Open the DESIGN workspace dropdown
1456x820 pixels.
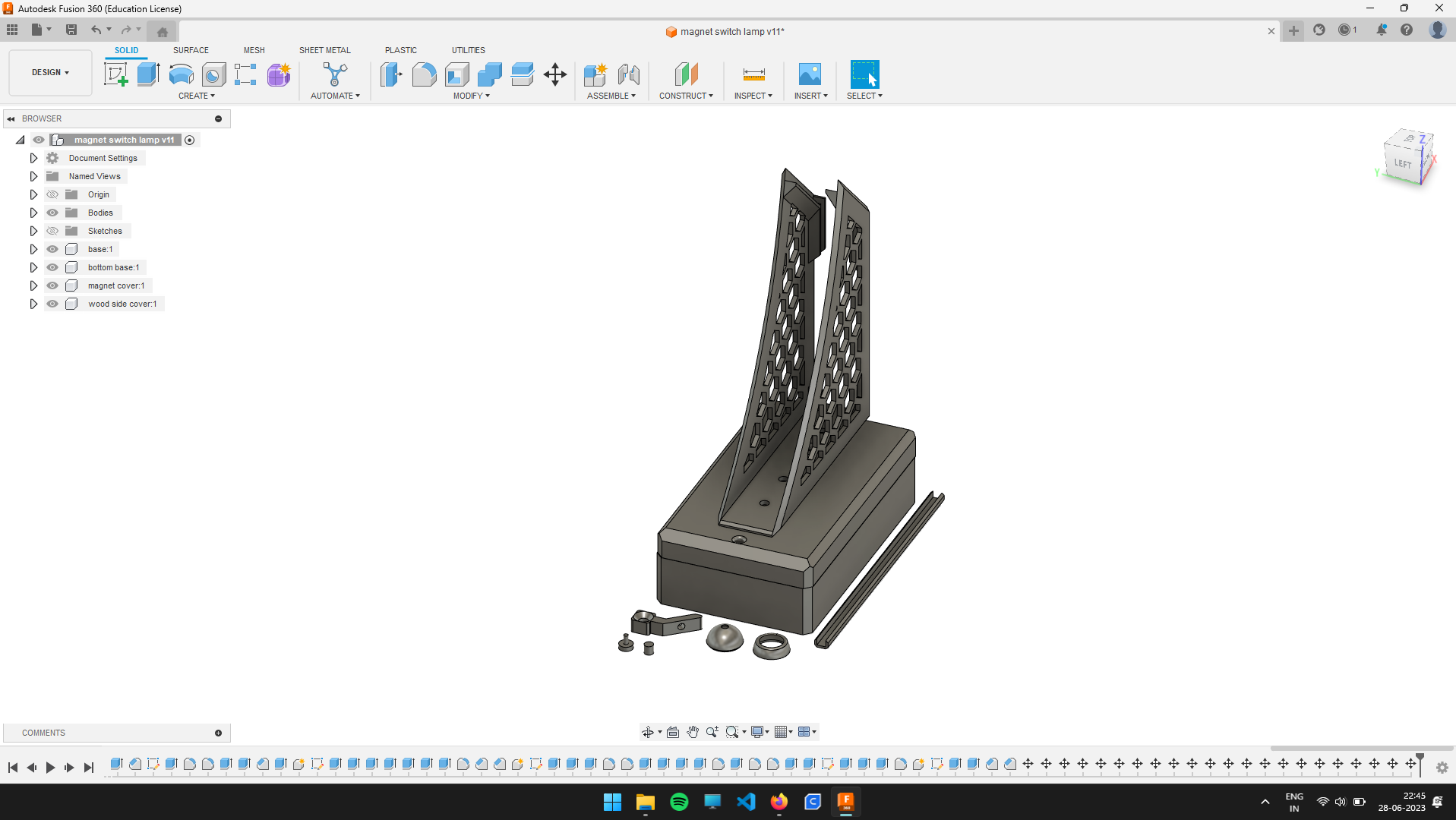[50, 73]
